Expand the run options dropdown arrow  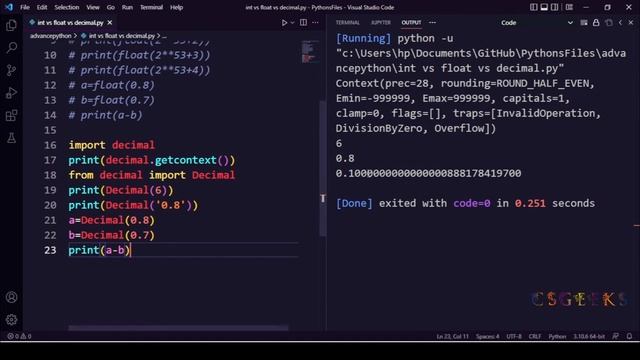click(x=292, y=23)
